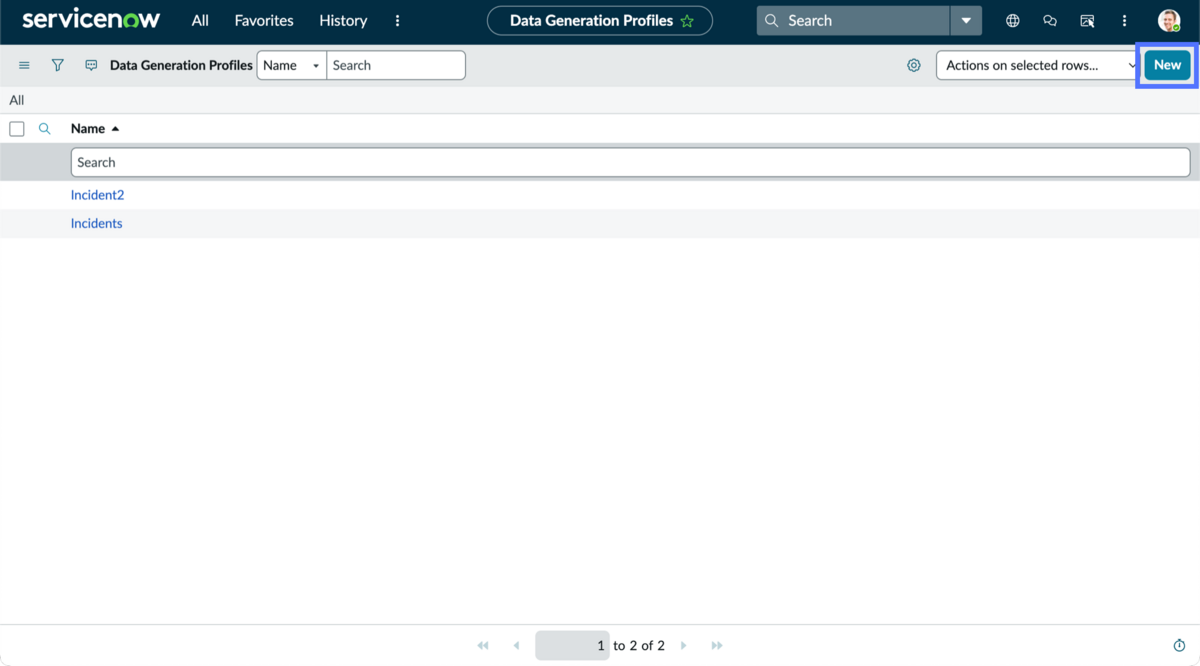Open the chat conversations icon

pos(1050,21)
